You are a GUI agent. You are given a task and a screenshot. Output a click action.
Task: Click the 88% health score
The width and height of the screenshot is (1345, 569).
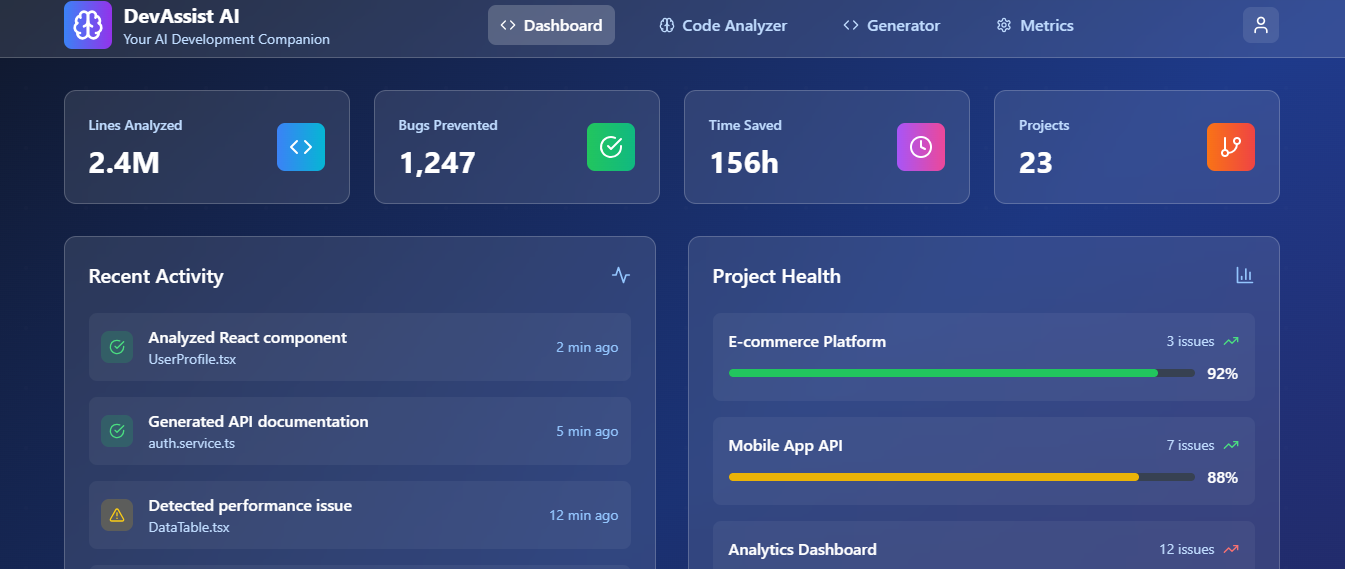click(1222, 478)
